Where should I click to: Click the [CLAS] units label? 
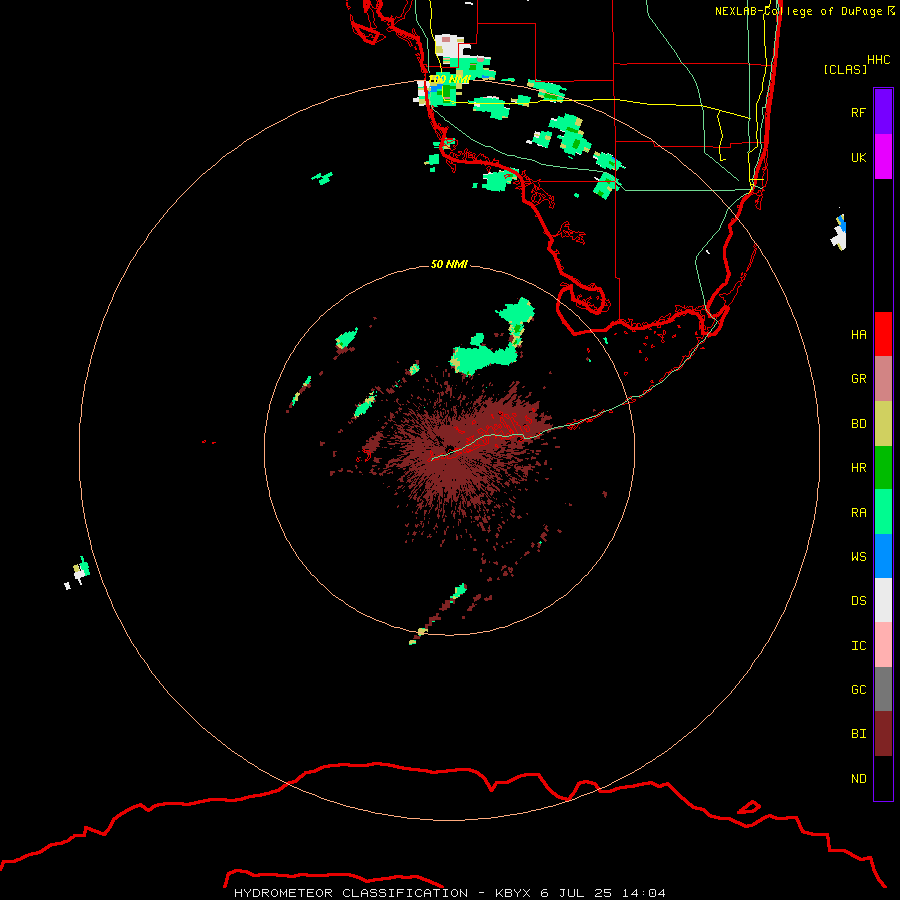tap(845, 69)
